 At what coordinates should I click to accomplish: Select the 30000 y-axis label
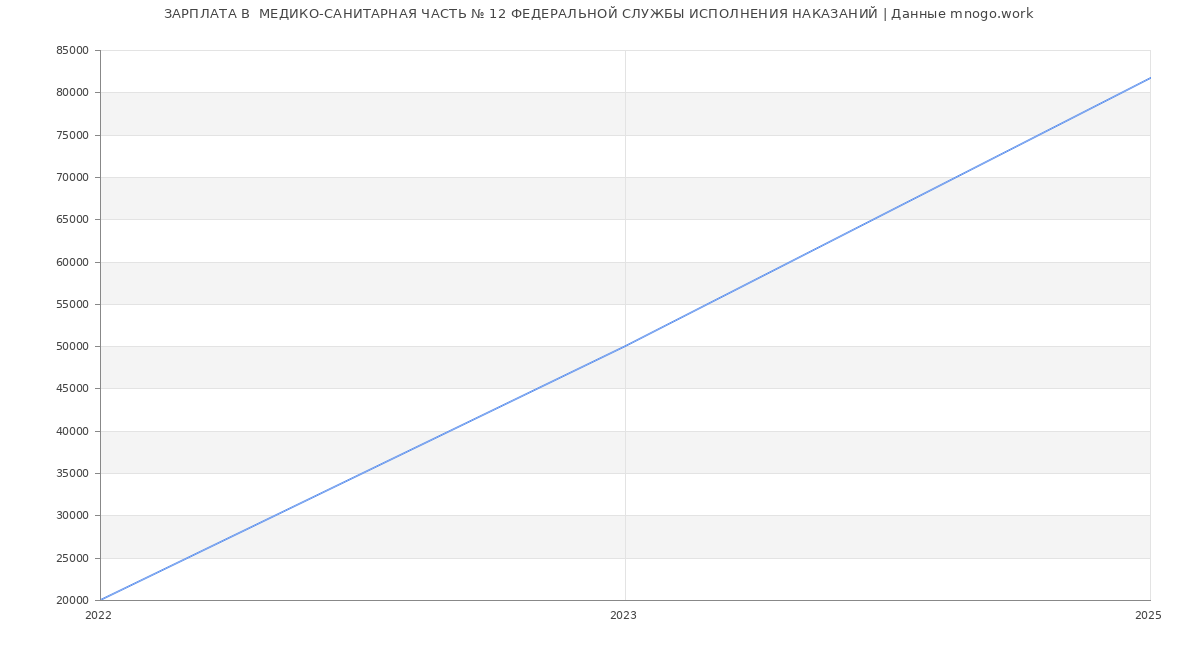[x=72, y=516]
